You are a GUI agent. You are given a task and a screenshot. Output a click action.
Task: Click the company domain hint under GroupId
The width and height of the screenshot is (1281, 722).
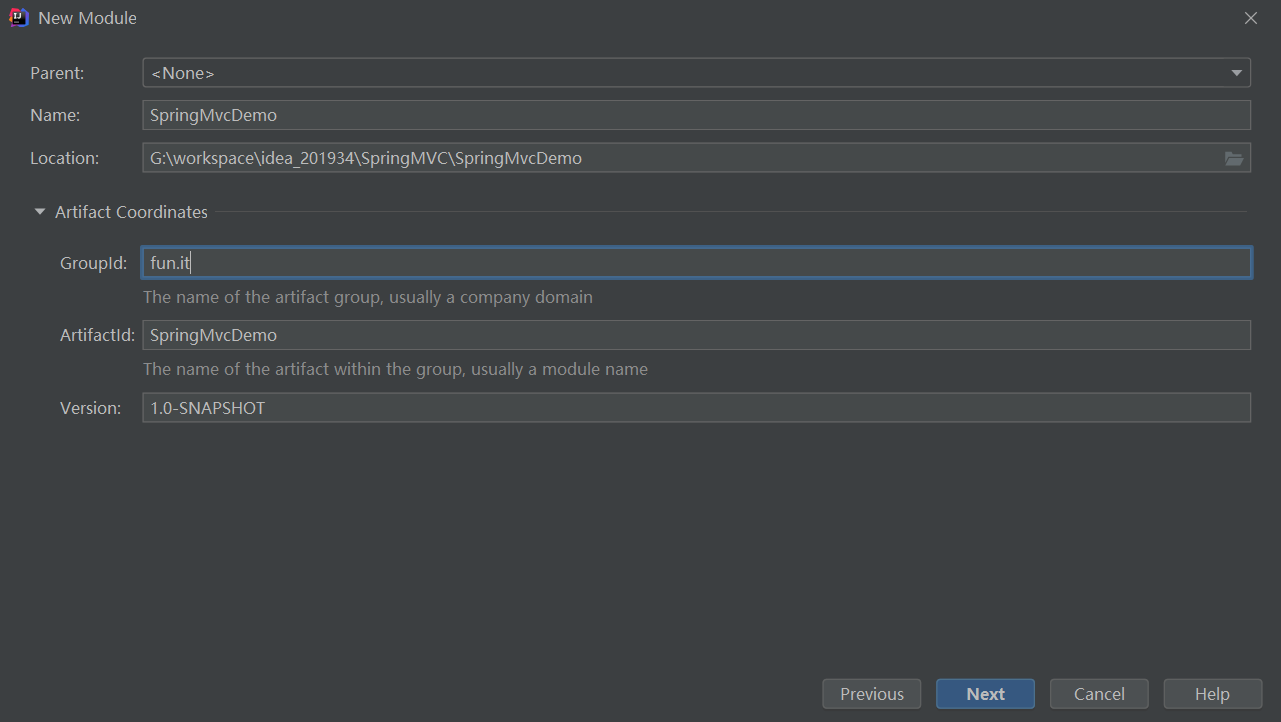[368, 297]
